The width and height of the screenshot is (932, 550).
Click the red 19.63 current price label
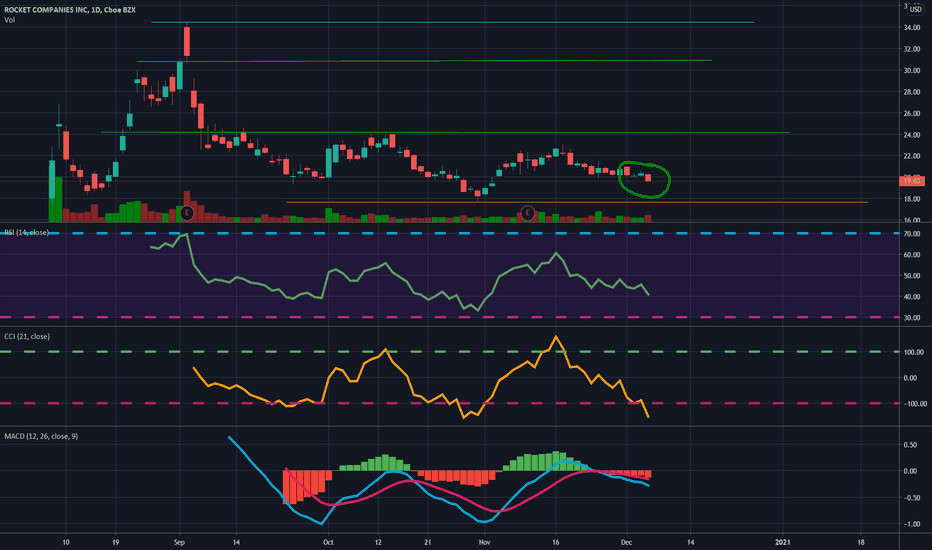click(912, 180)
